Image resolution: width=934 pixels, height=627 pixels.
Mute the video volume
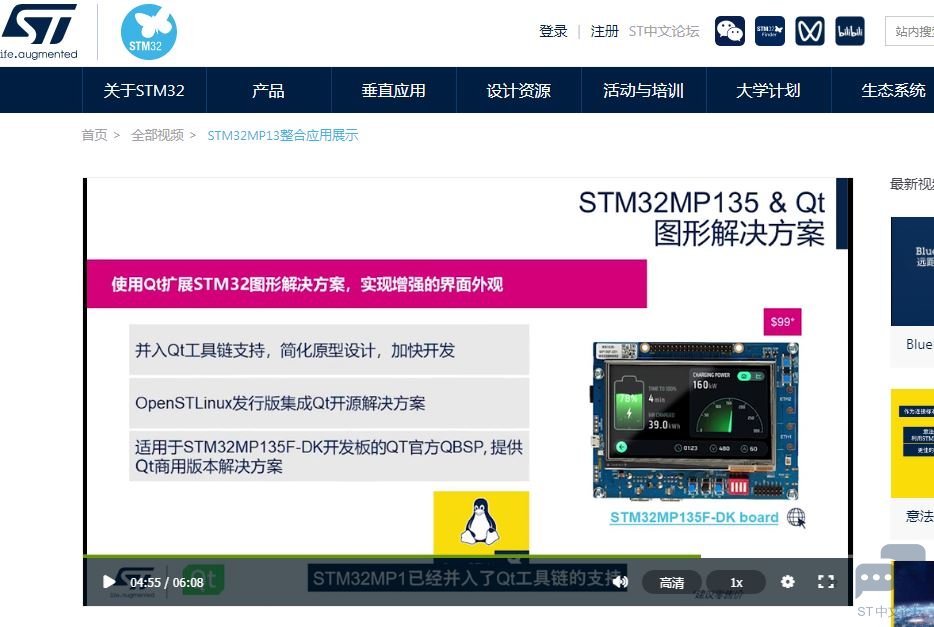(x=620, y=582)
